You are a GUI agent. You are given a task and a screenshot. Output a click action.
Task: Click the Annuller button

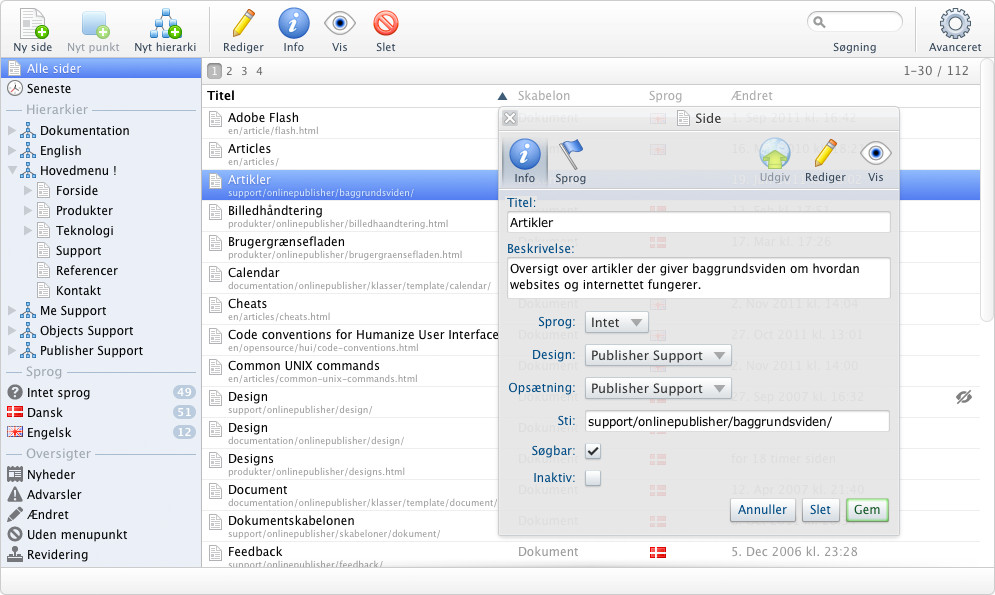pyautogui.click(x=762, y=510)
